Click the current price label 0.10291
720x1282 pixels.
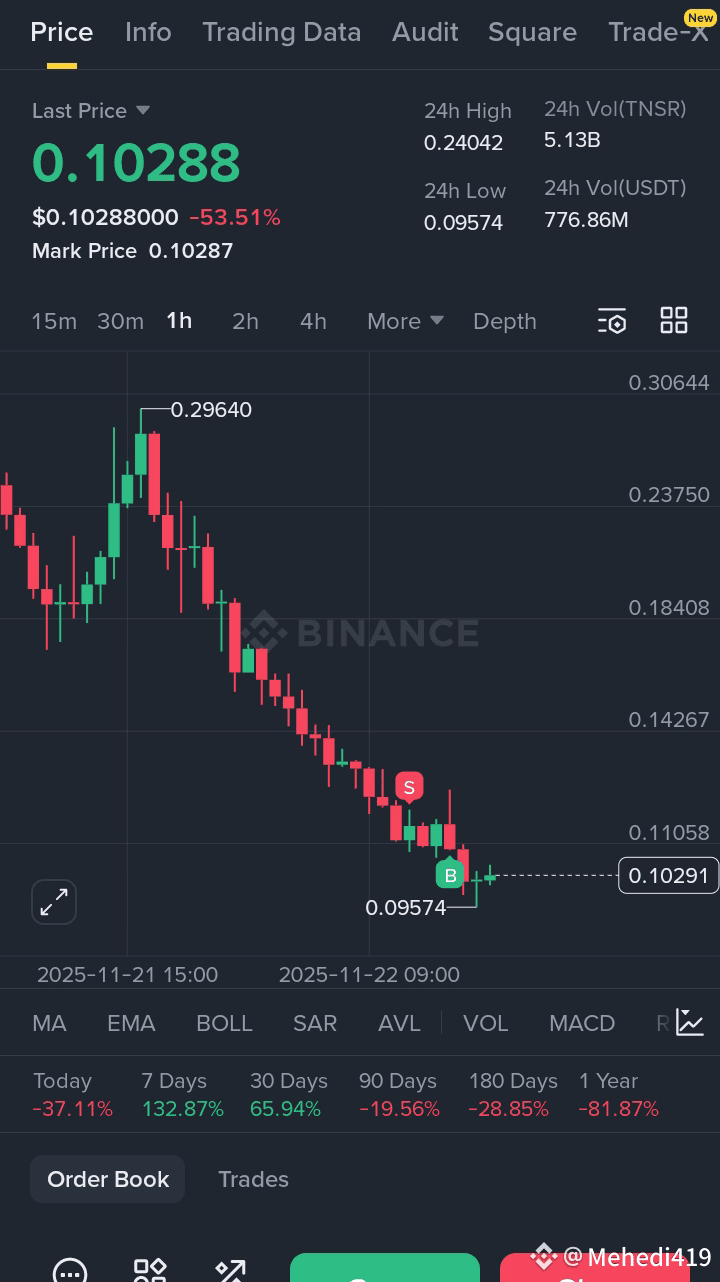(669, 876)
